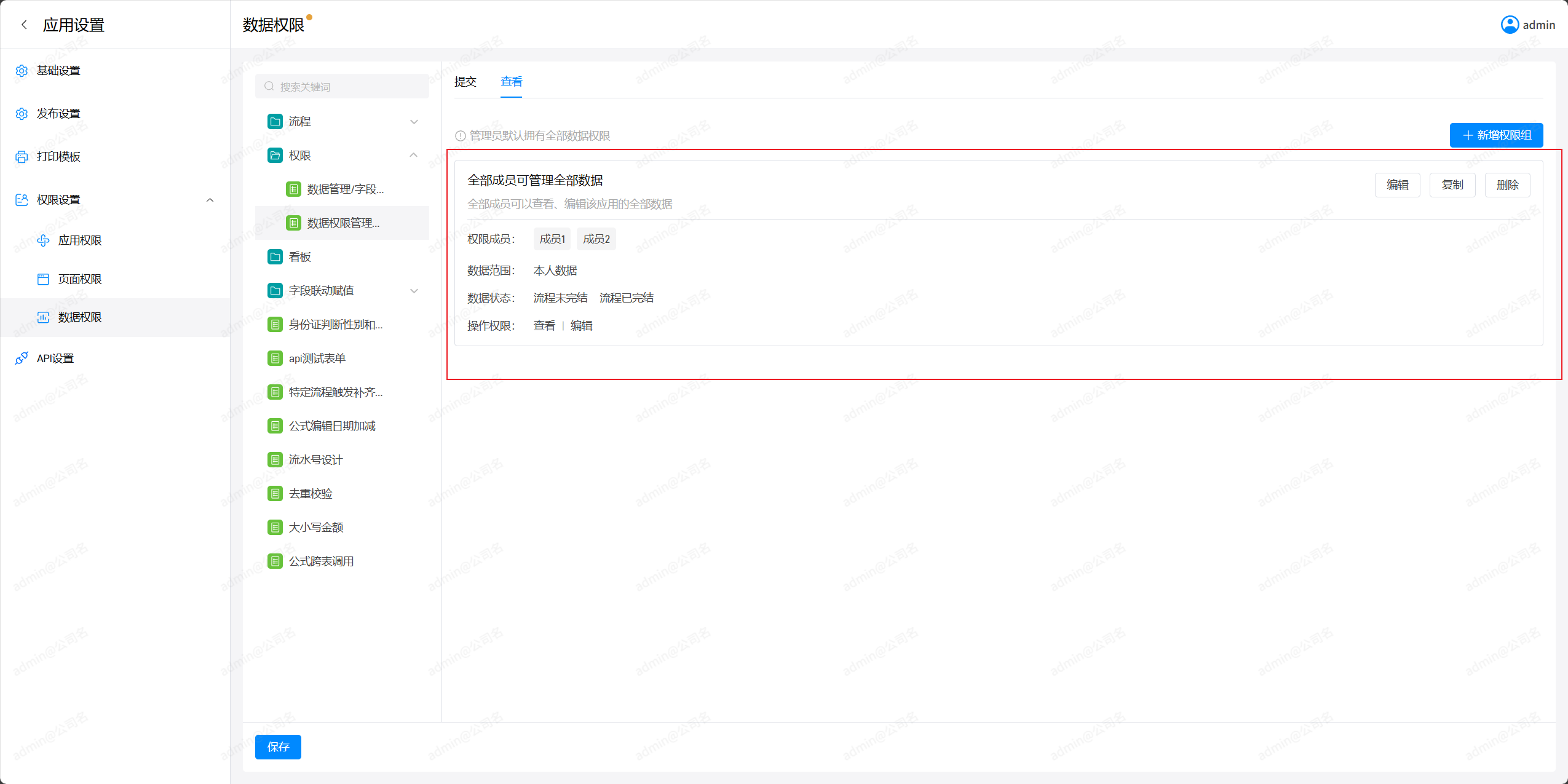The width and height of the screenshot is (1568, 784).
Task: Switch to the 提交 tab
Action: click(x=465, y=82)
